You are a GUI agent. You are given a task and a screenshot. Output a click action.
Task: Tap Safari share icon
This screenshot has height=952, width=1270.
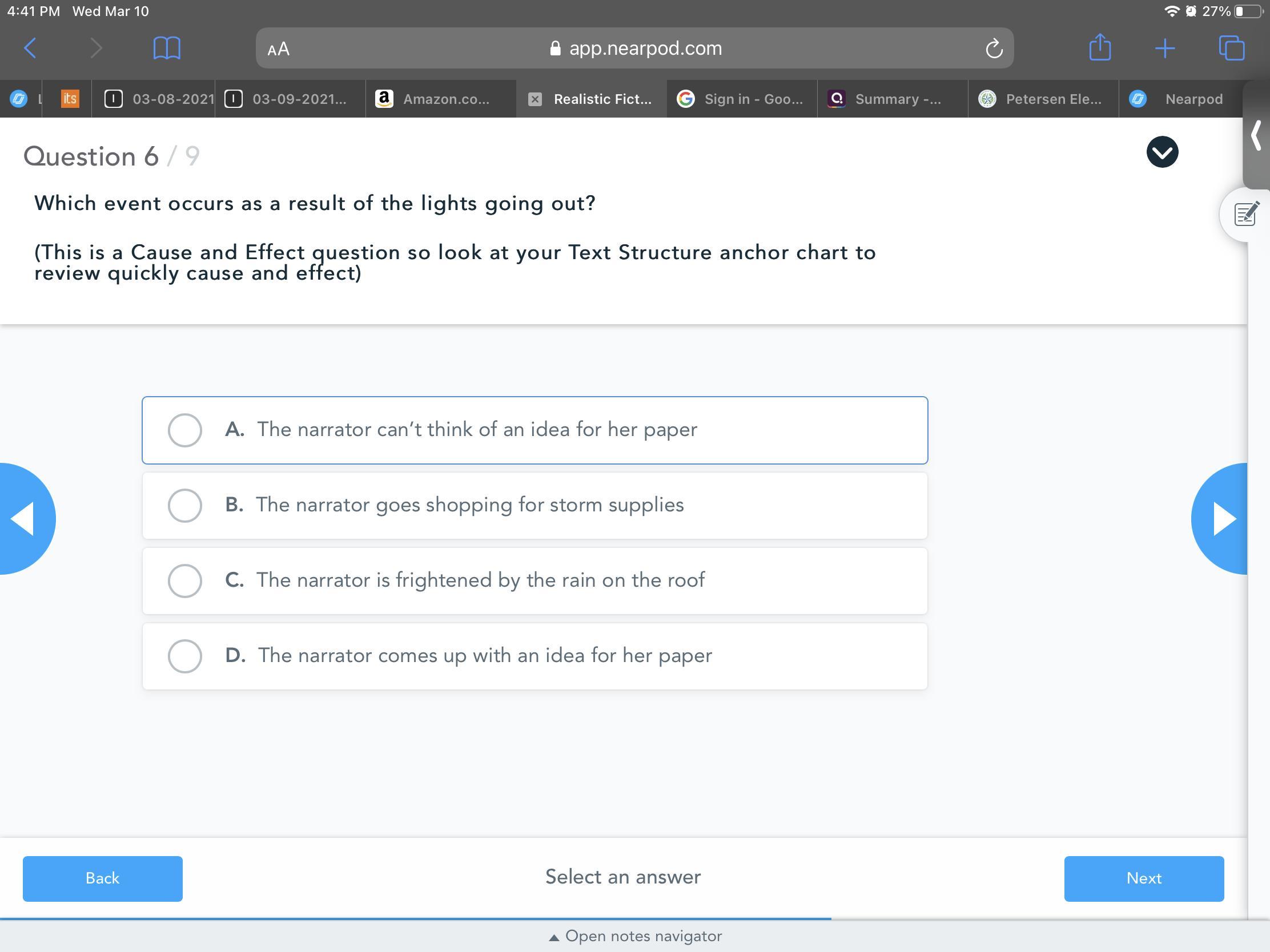coord(1099,47)
